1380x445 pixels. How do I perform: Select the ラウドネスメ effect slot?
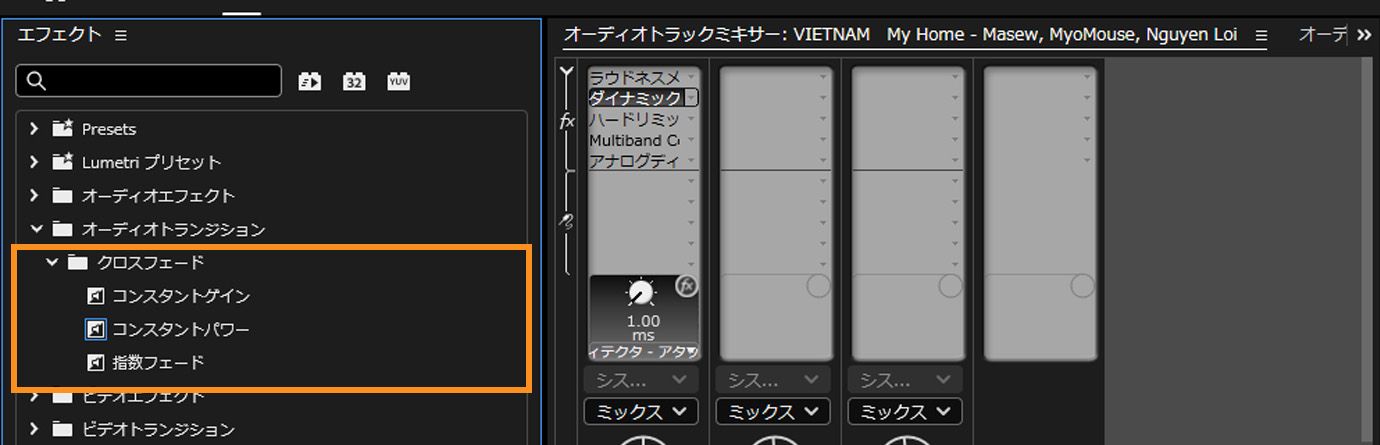point(634,77)
